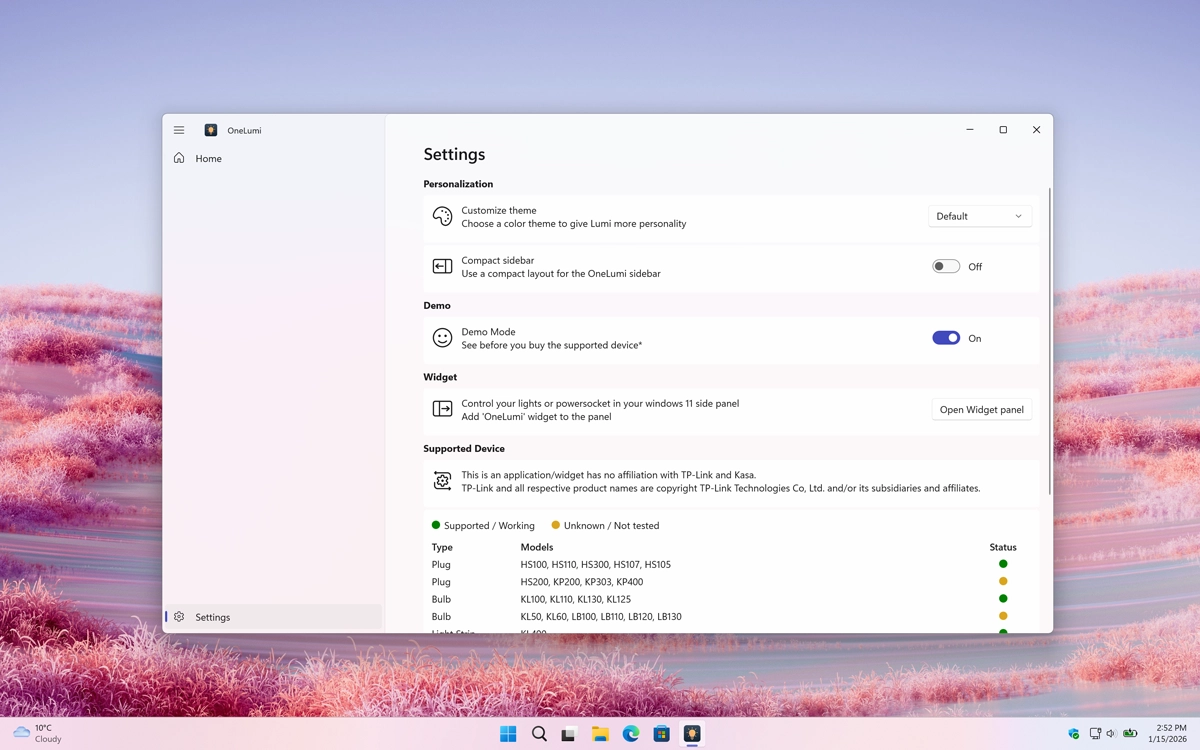The height and width of the screenshot is (750, 1200).
Task: Select Settings in the sidebar
Action: pyautogui.click(x=213, y=617)
